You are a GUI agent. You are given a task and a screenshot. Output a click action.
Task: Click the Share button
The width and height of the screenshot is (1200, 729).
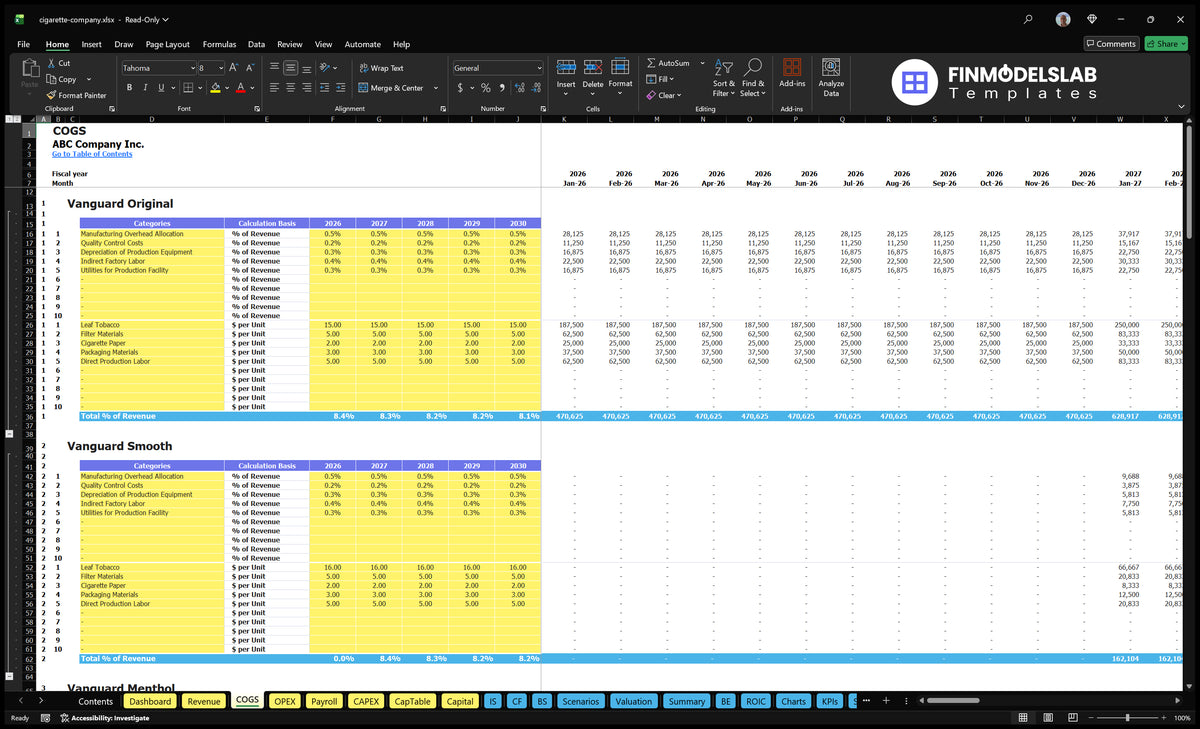[1165, 44]
